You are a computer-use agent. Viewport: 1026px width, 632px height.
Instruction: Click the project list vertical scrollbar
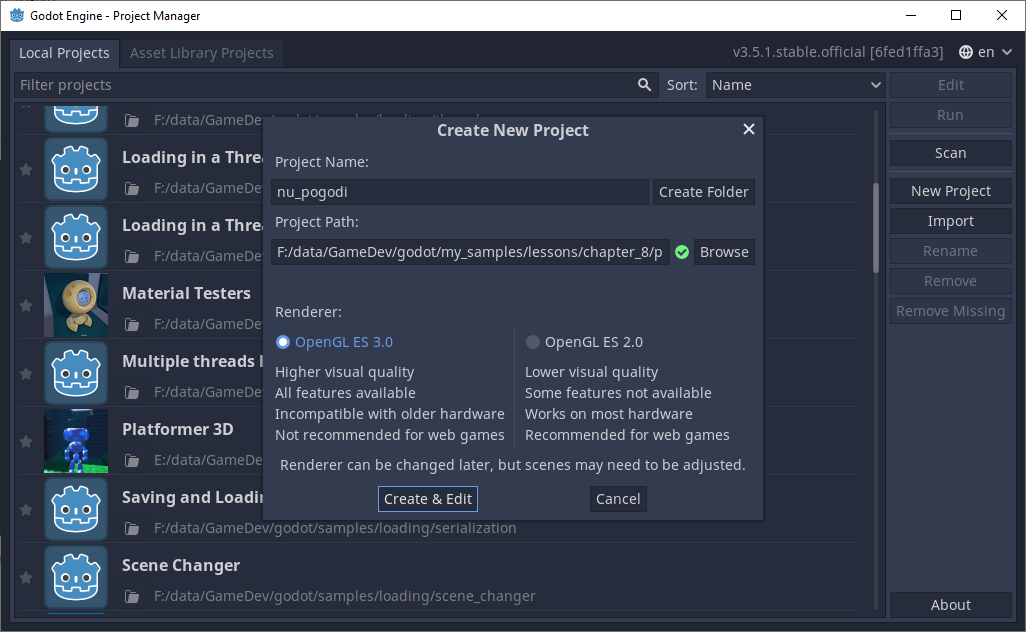click(876, 228)
